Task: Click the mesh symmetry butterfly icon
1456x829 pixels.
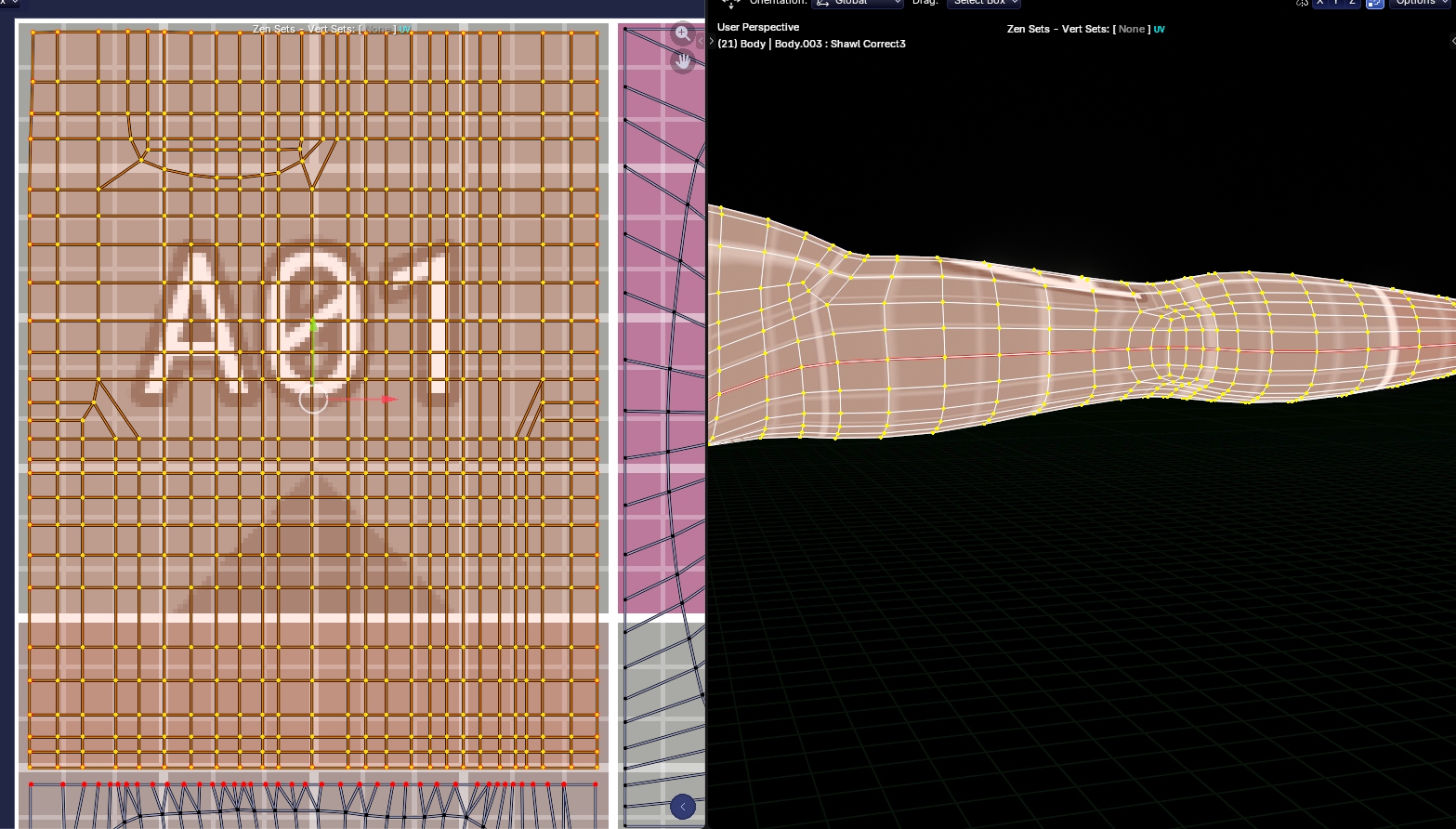Action: click(1302, 3)
